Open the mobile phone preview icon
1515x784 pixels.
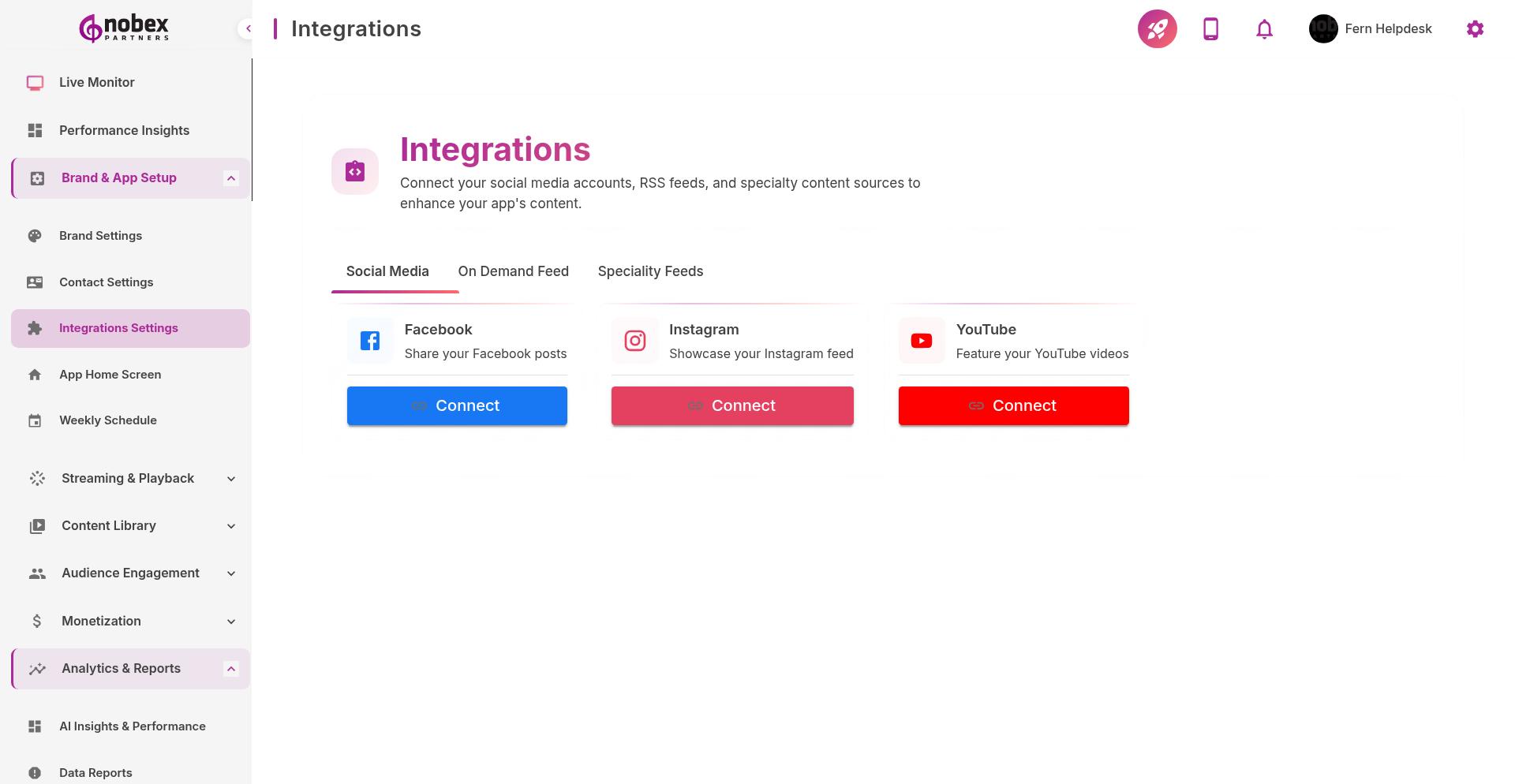1210,28
